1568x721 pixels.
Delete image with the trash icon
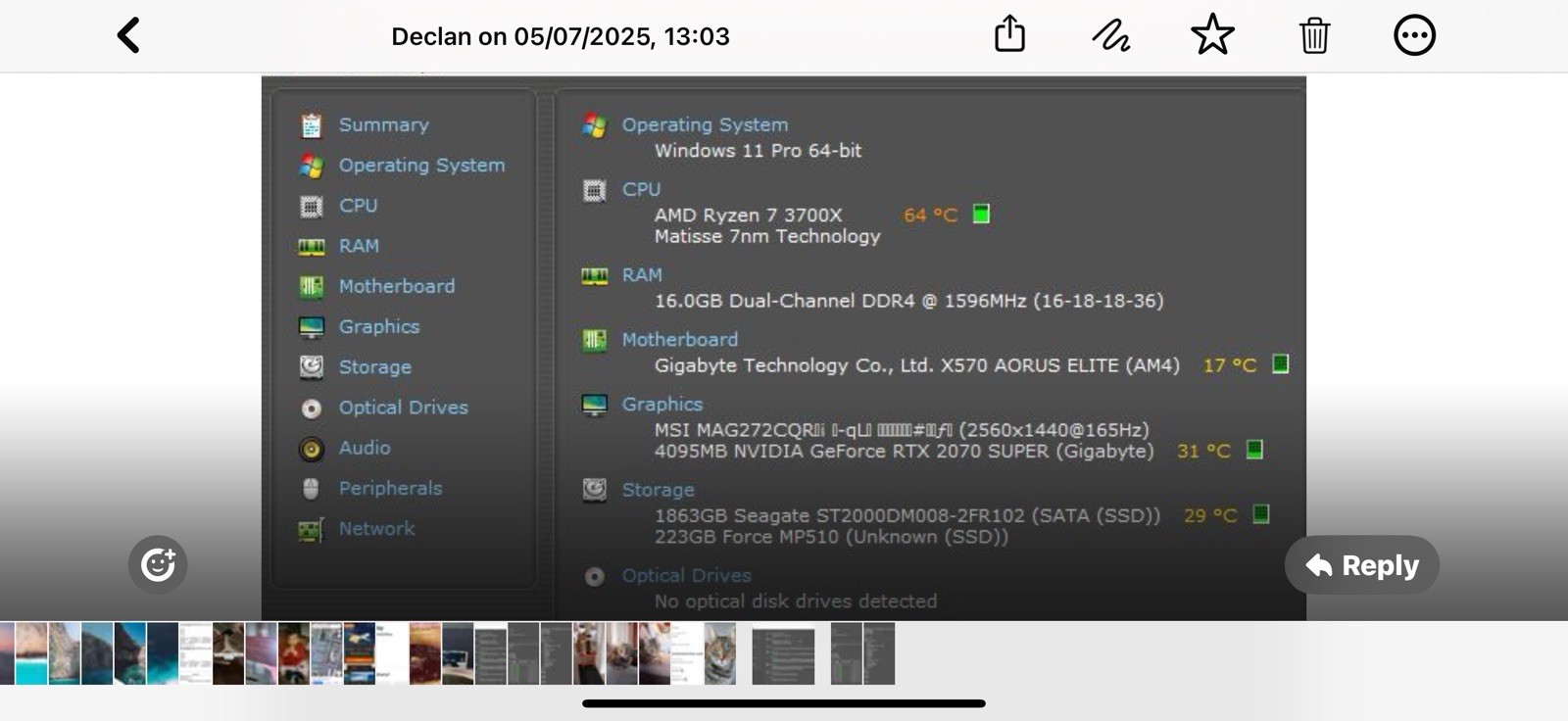[x=1314, y=35]
